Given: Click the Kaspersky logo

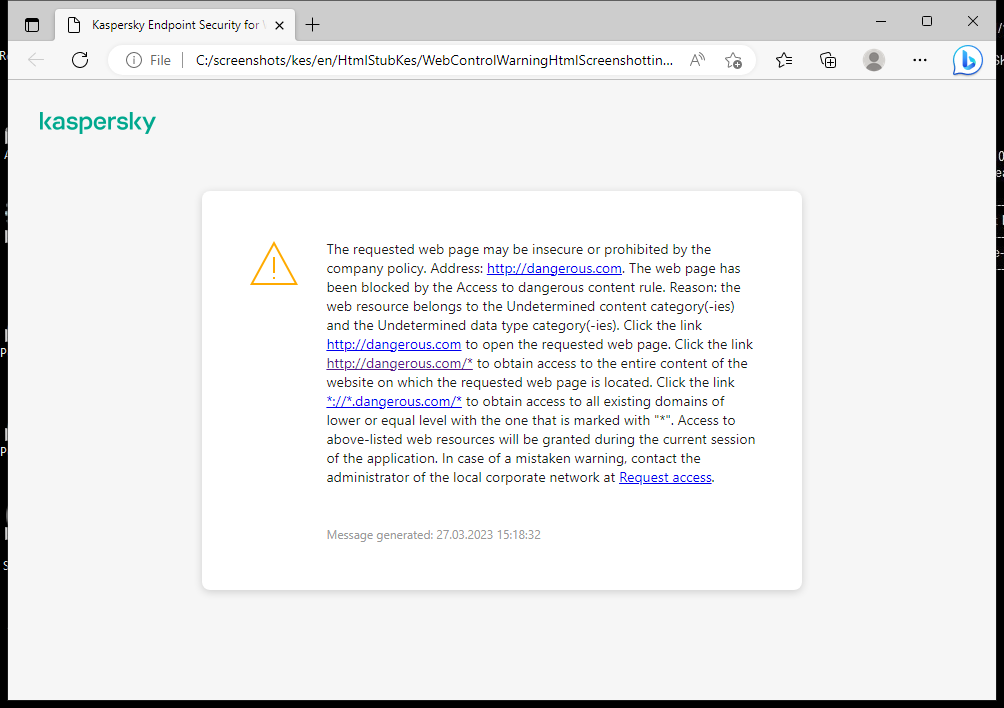Looking at the screenshot, I should [x=97, y=122].
